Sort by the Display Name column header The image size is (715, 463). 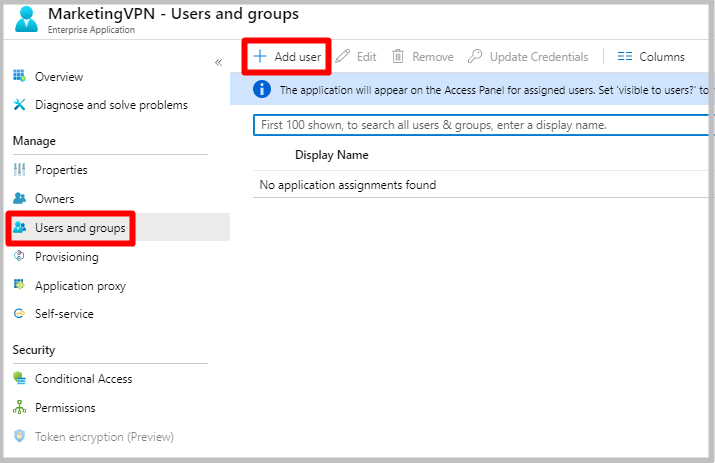pos(331,155)
